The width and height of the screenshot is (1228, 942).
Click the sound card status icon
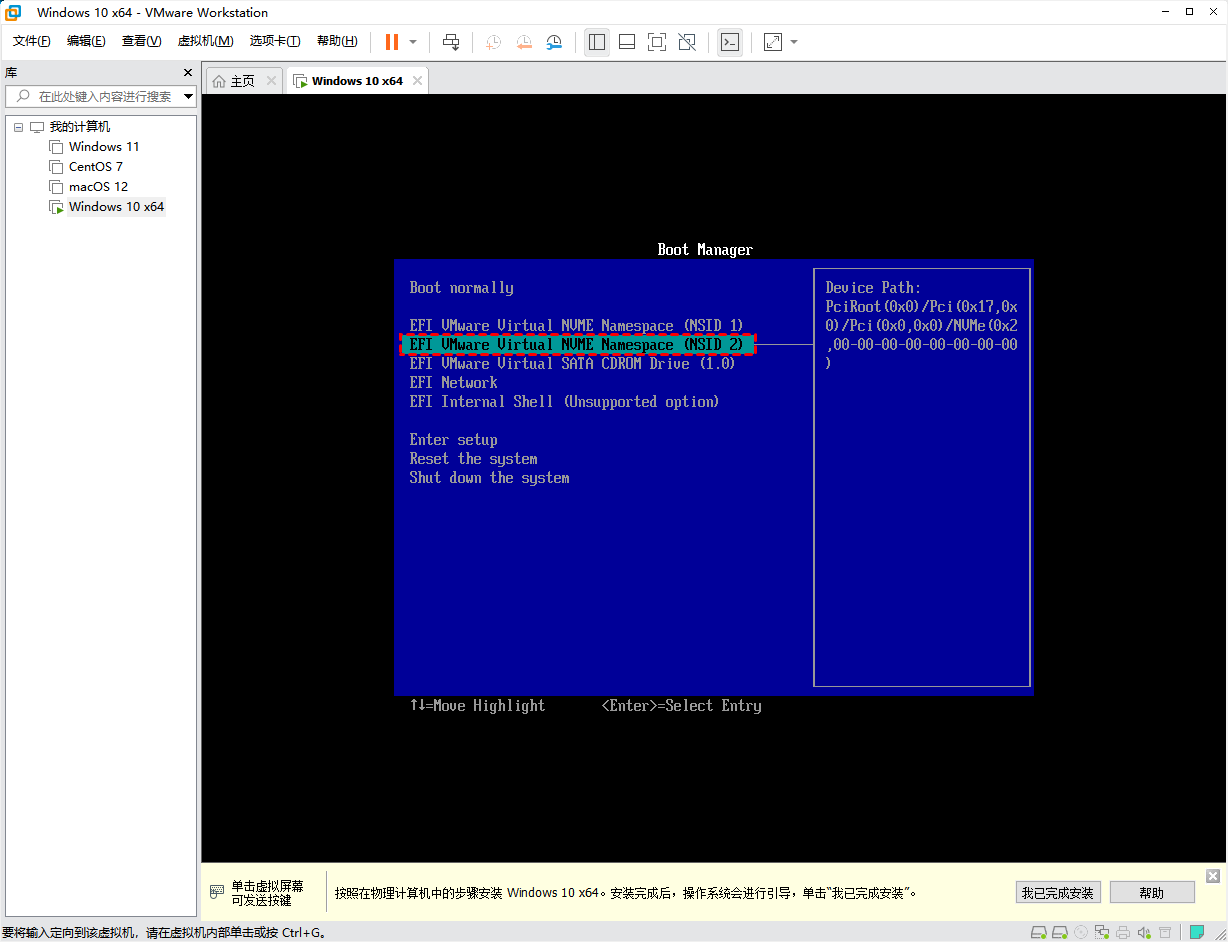click(x=1144, y=932)
